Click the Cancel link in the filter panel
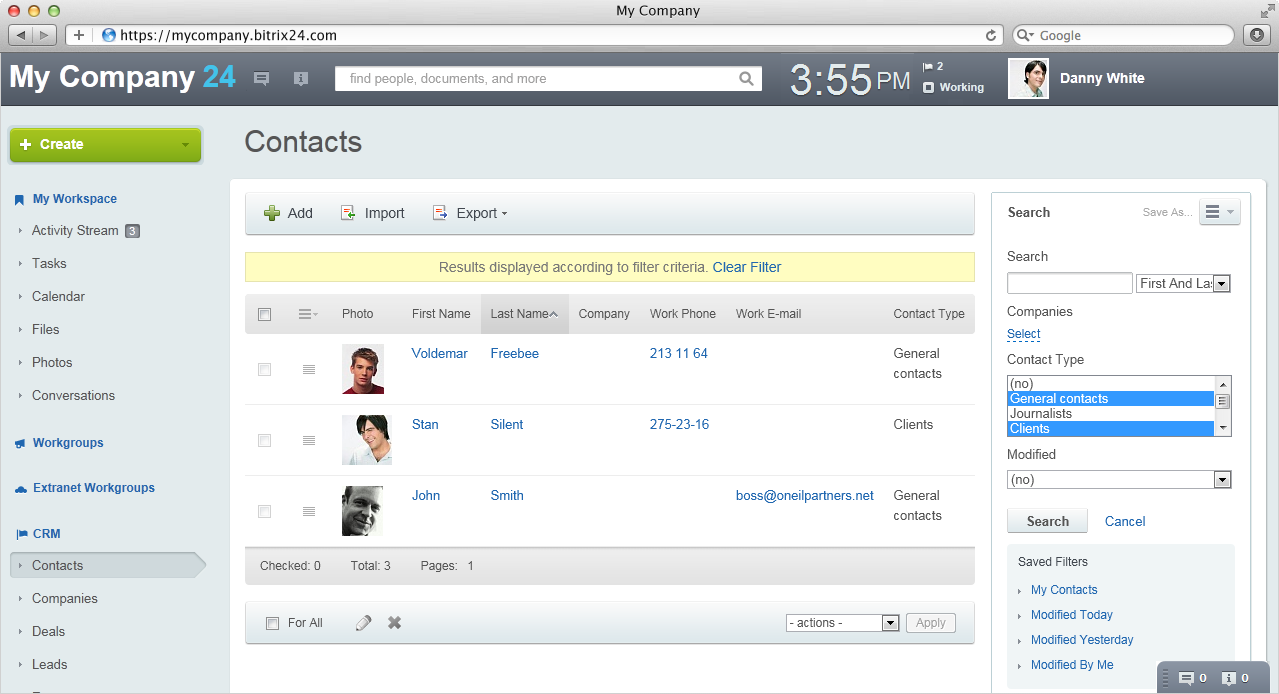Viewport: 1279px width, 694px height. pos(1125,521)
